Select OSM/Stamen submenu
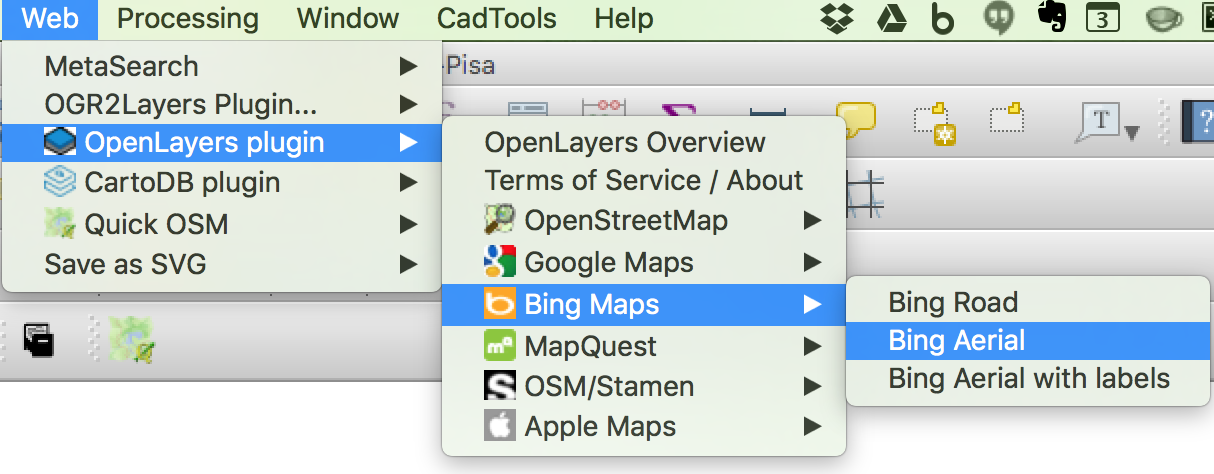The width and height of the screenshot is (1214, 474). point(645,386)
